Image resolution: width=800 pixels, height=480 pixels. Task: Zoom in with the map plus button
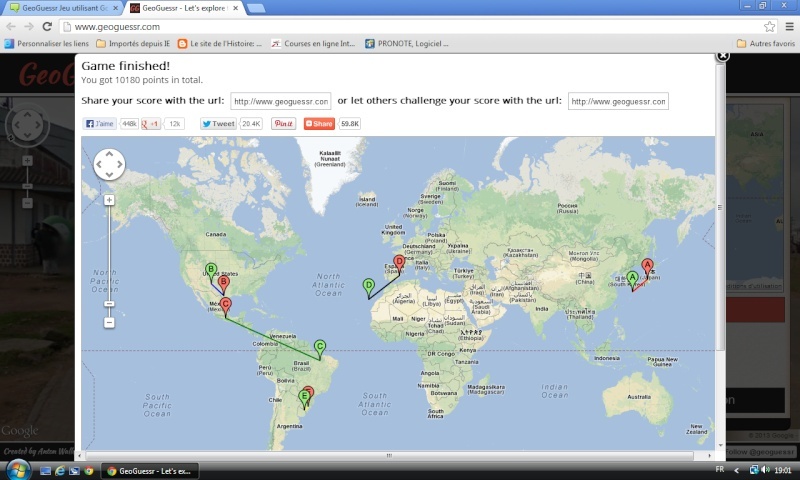pyautogui.click(x=109, y=200)
